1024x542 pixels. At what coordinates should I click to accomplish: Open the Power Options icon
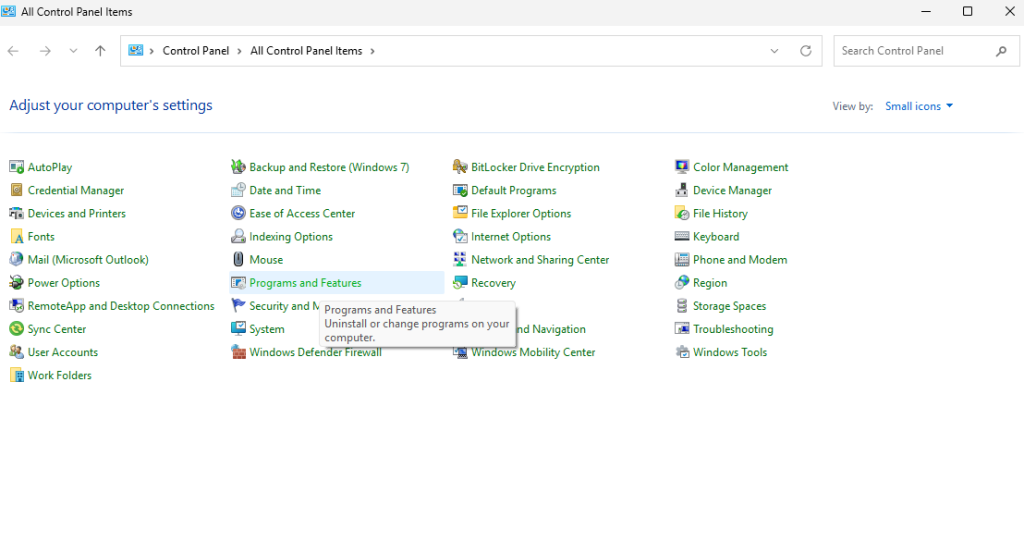click(16, 283)
